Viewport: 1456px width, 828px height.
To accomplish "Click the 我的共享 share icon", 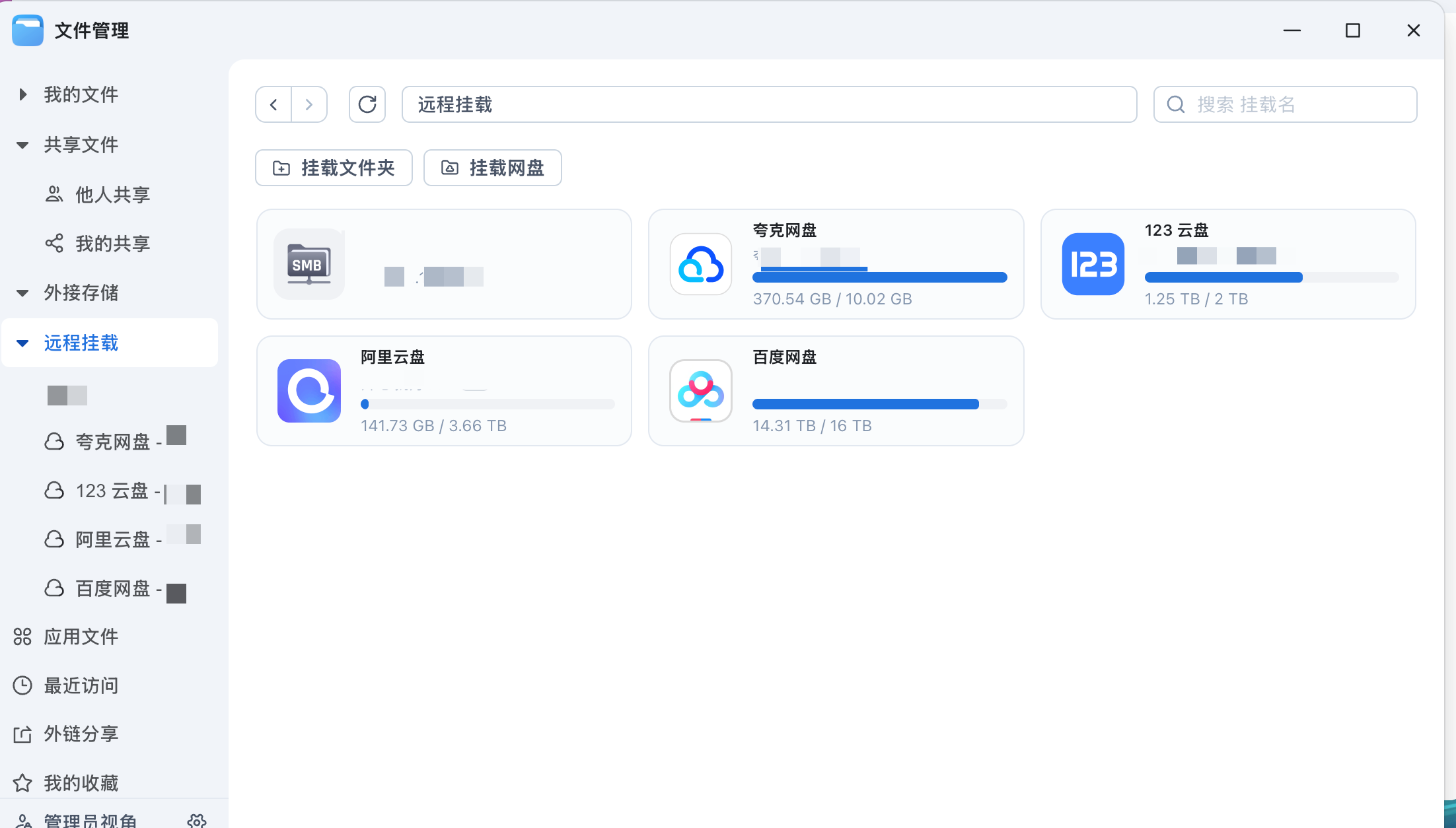I will (54, 243).
